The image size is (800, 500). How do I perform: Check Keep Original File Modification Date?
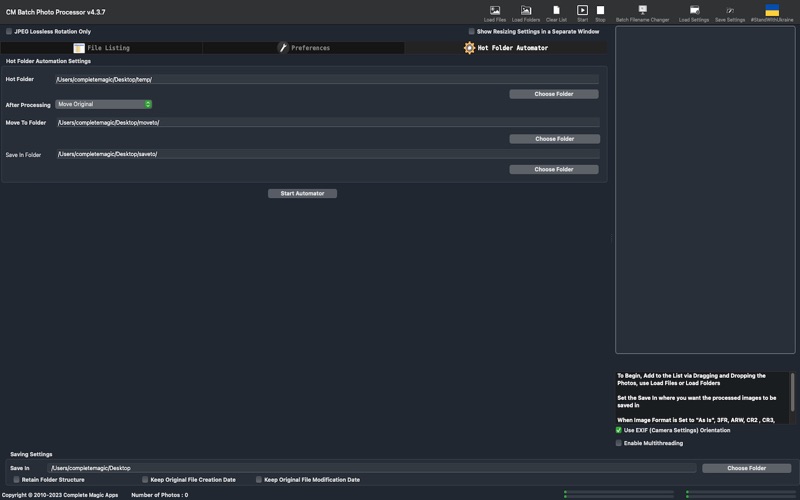(259, 480)
